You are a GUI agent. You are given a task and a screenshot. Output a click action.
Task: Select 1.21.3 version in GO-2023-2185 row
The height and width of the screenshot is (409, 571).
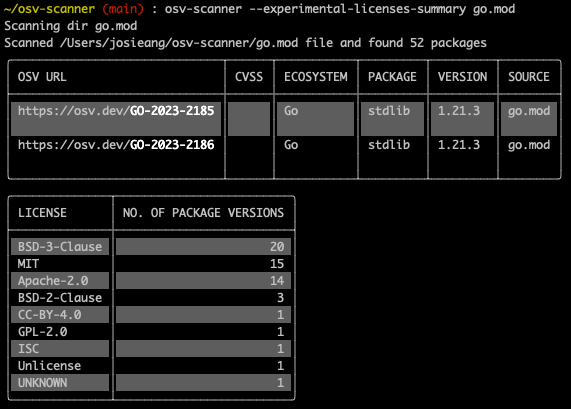click(462, 119)
